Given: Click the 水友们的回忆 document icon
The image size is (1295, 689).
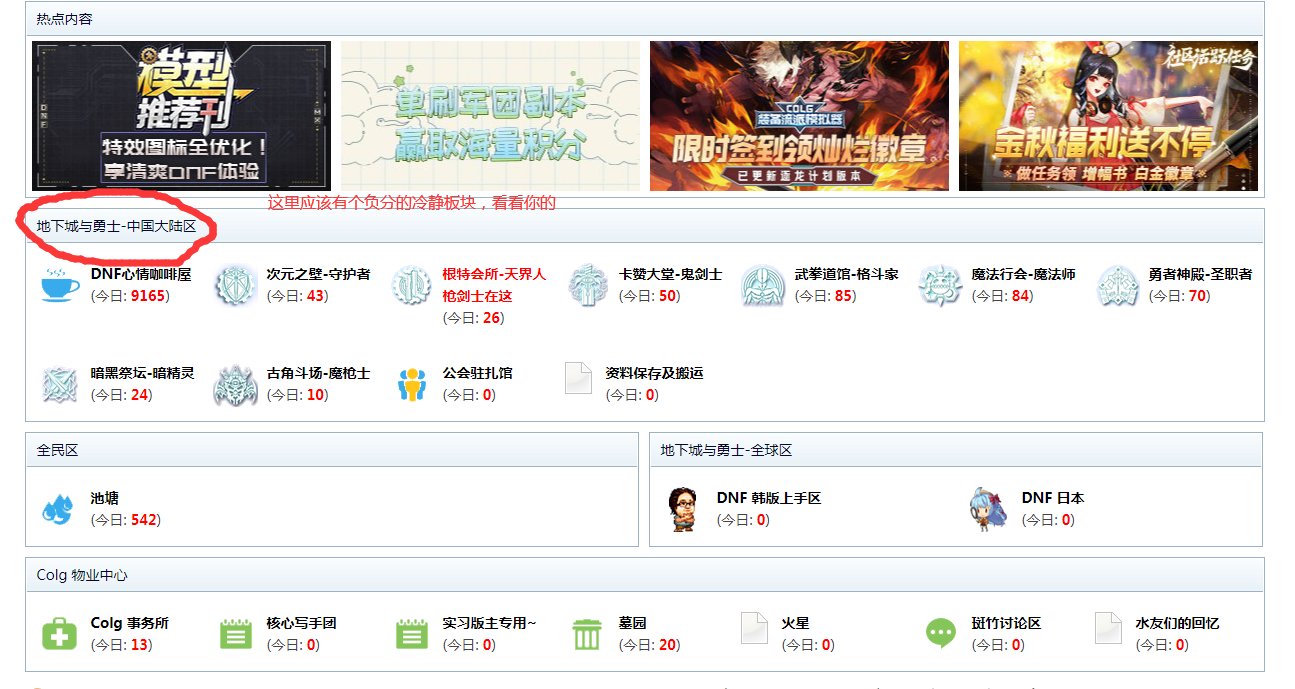Looking at the screenshot, I should coord(1108,628).
